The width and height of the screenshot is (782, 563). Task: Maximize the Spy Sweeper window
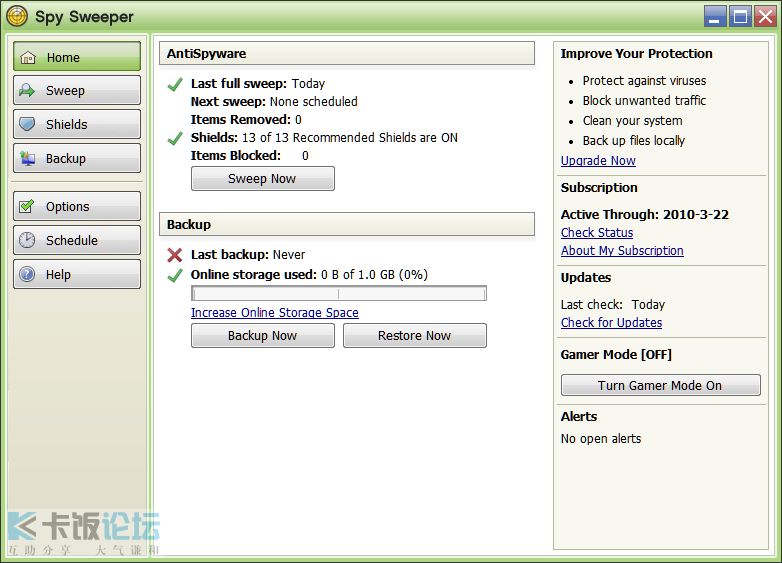pos(740,16)
